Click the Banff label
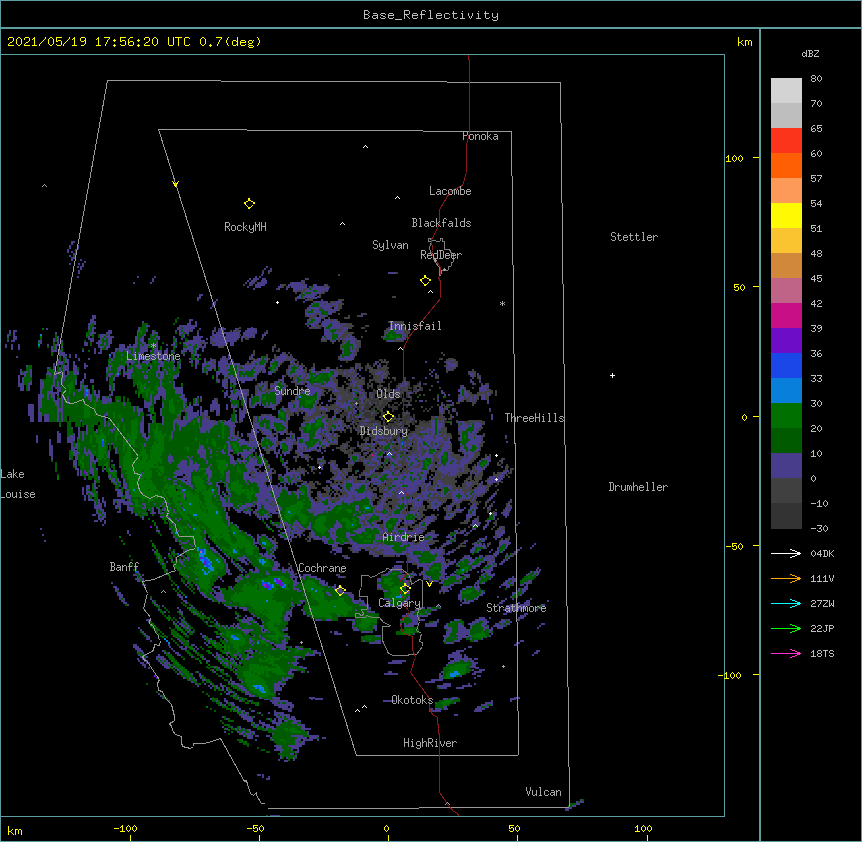 [124, 567]
